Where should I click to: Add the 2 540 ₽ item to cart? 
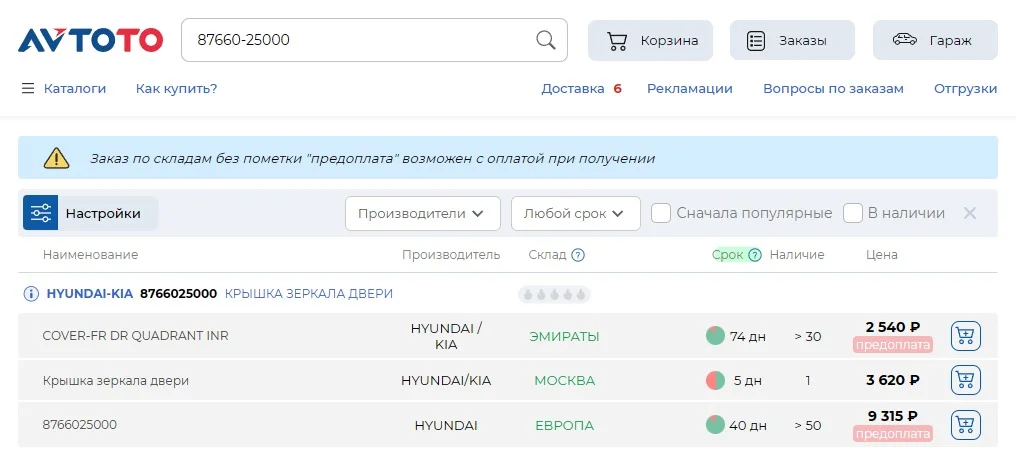point(965,336)
